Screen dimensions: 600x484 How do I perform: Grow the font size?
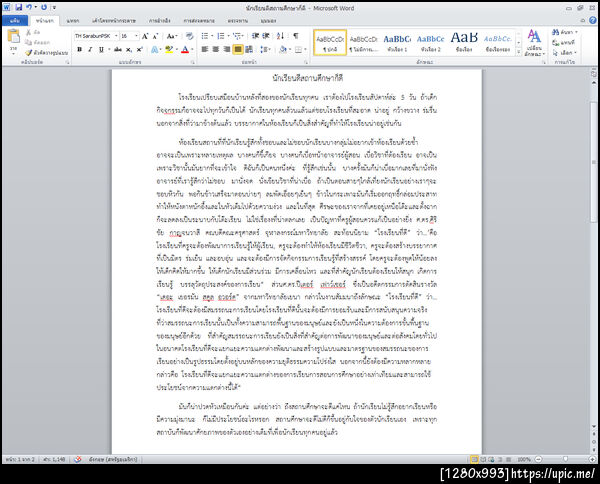pyautogui.click(x=145, y=36)
